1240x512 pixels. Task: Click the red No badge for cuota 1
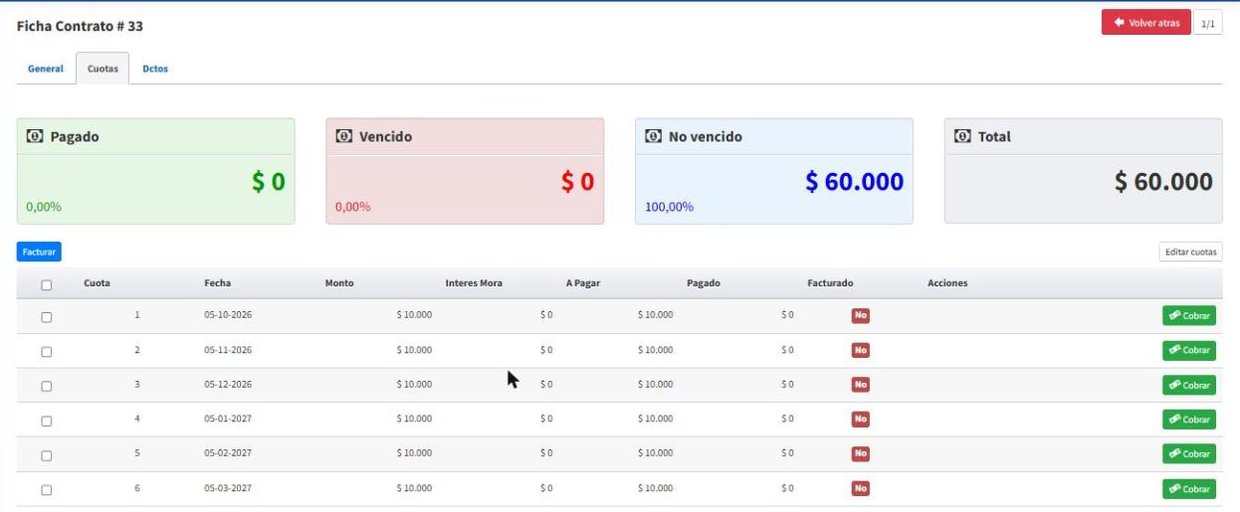tap(860, 315)
